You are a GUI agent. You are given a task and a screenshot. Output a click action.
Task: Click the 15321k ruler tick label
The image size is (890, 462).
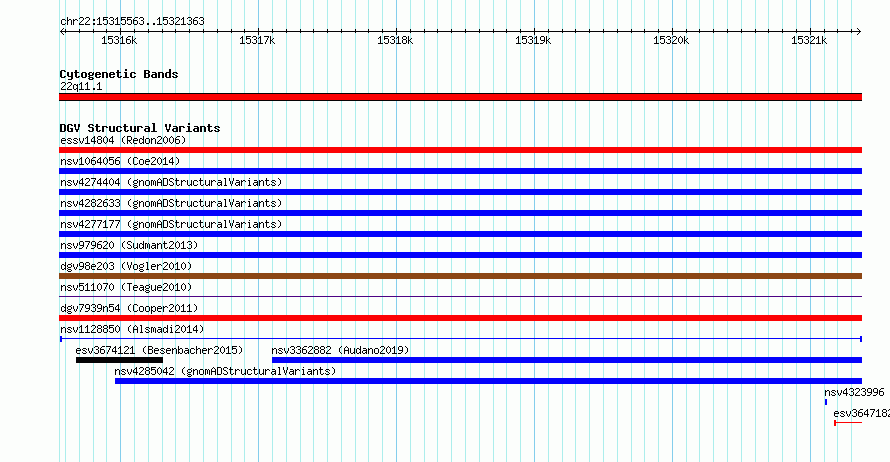[809, 40]
